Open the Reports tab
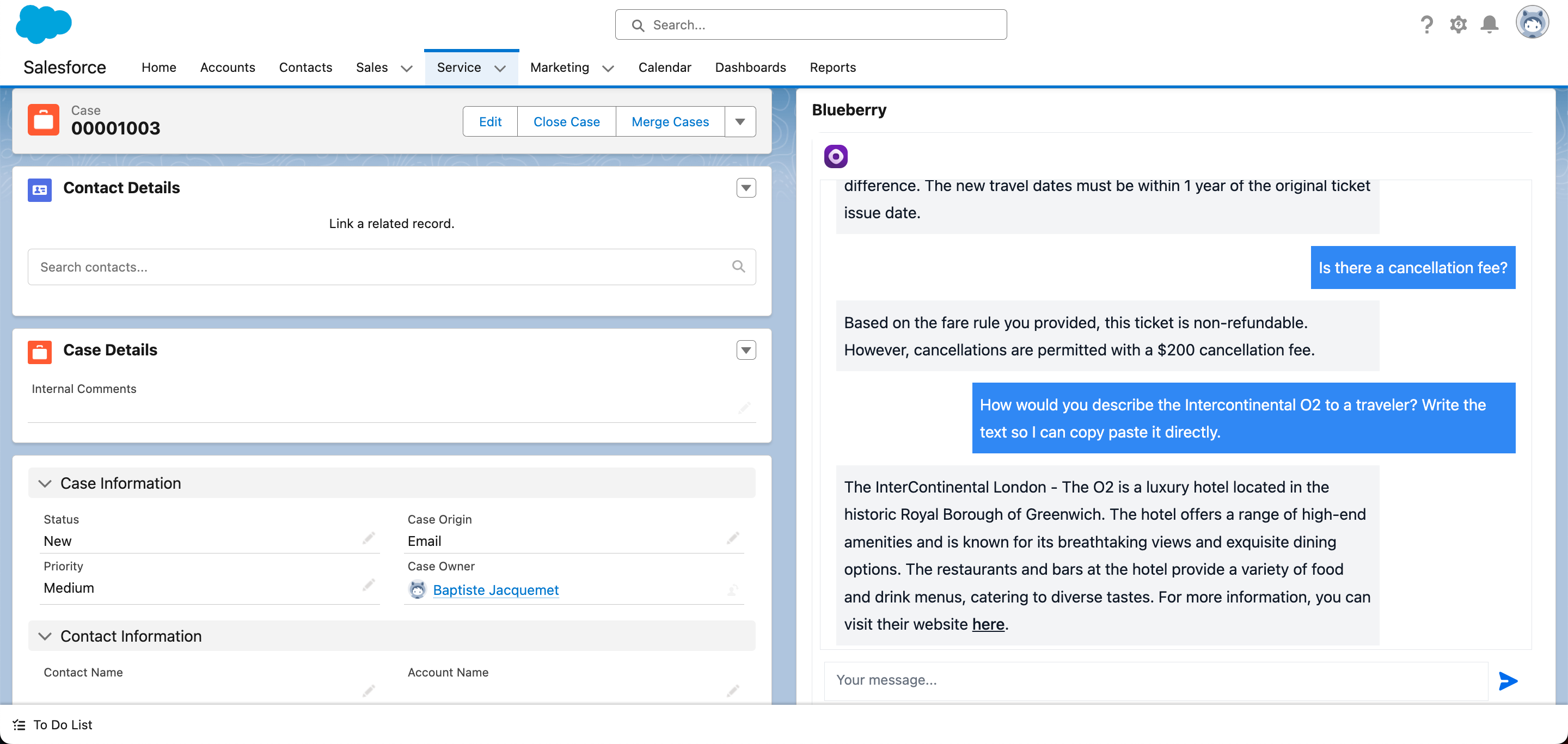This screenshot has height=744, width=1568. pyautogui.click(x=832, y=67)
